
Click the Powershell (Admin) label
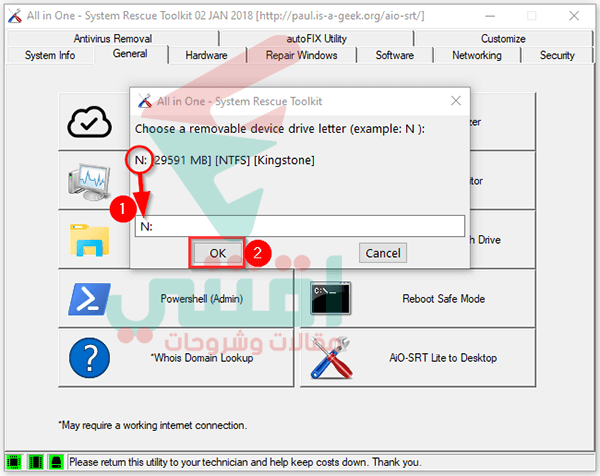(x=202, y=299)
